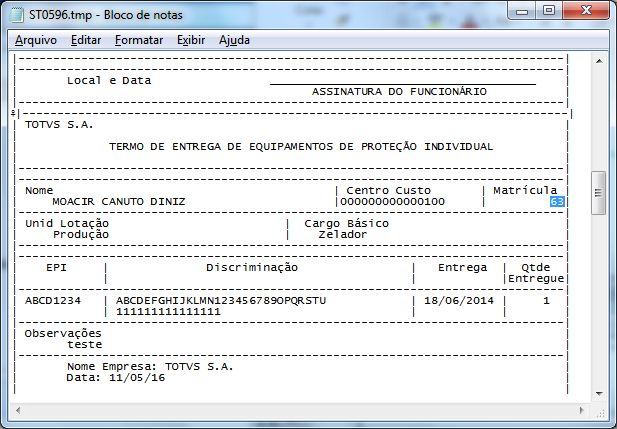The width and height of the screenshot is (617, 429).
Task: Click the line 111111111111111
Action: point(168,312)
